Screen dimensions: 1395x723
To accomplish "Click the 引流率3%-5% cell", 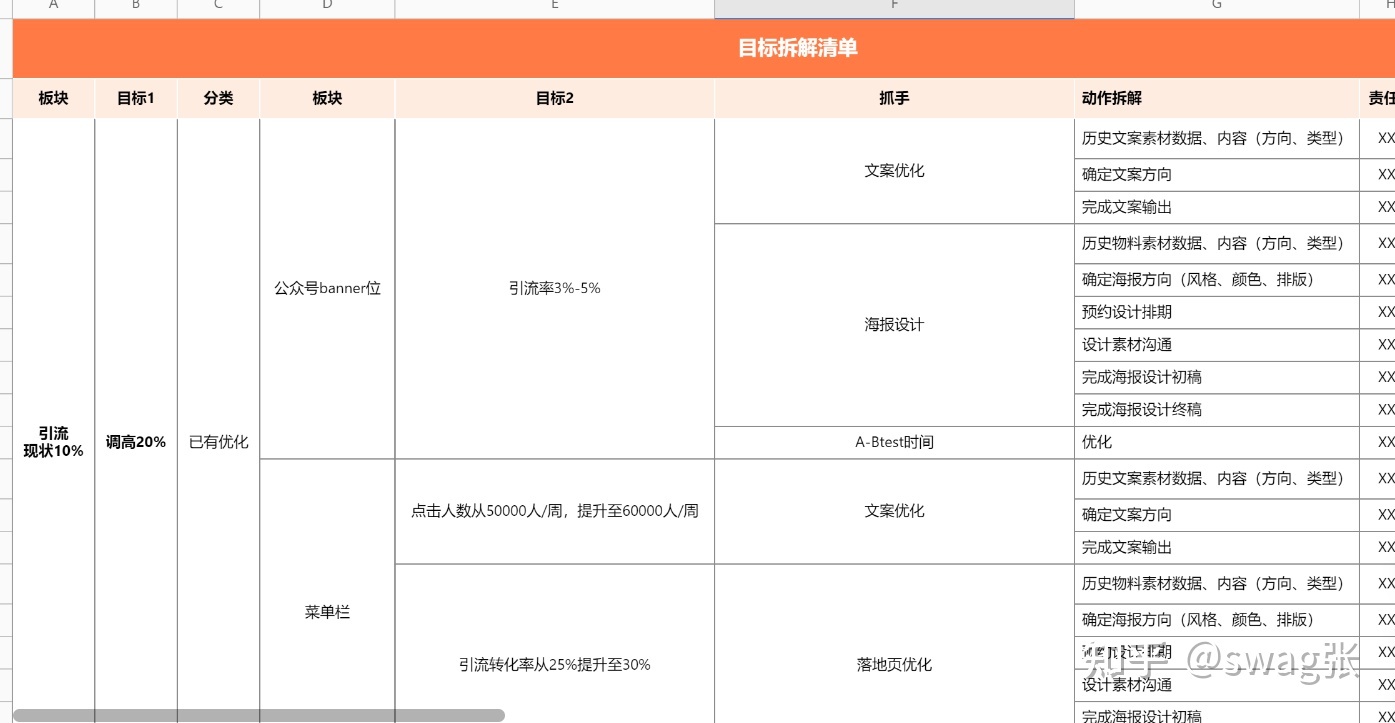I will (554, 287).
